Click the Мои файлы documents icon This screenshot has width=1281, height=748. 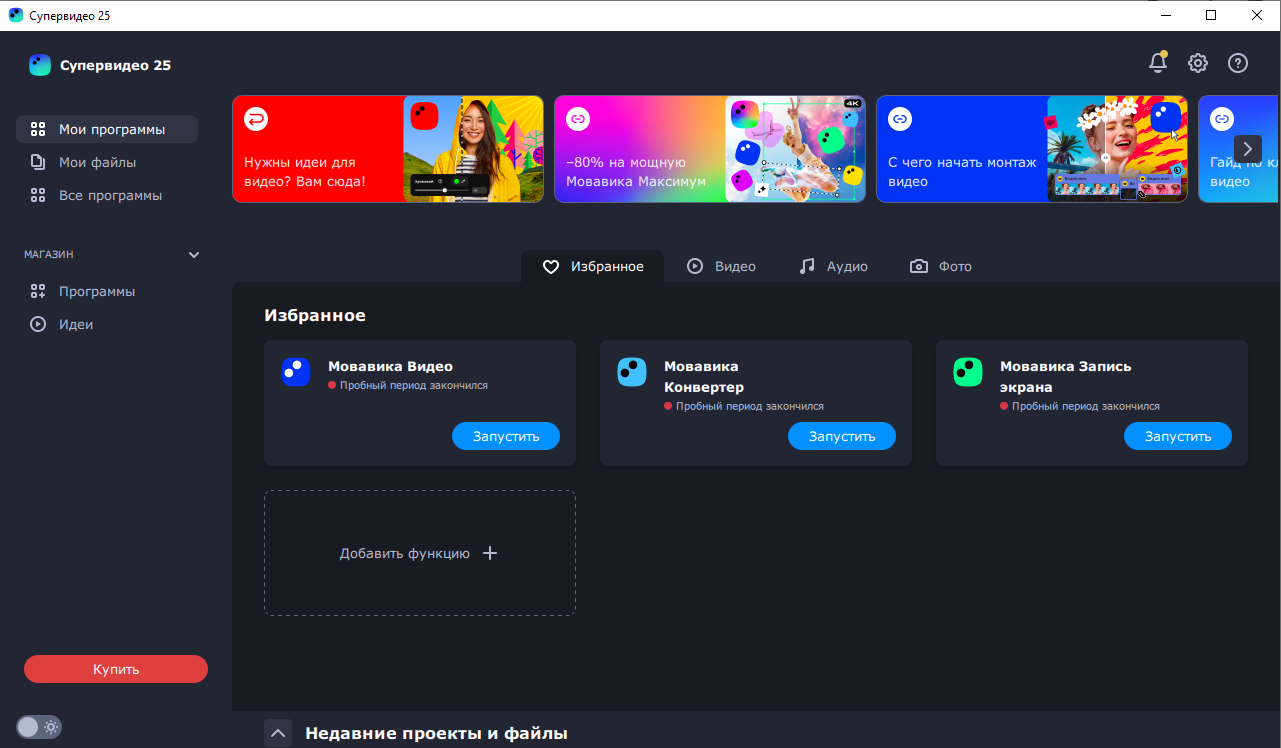pyautogui.click(x=38, y=162)
